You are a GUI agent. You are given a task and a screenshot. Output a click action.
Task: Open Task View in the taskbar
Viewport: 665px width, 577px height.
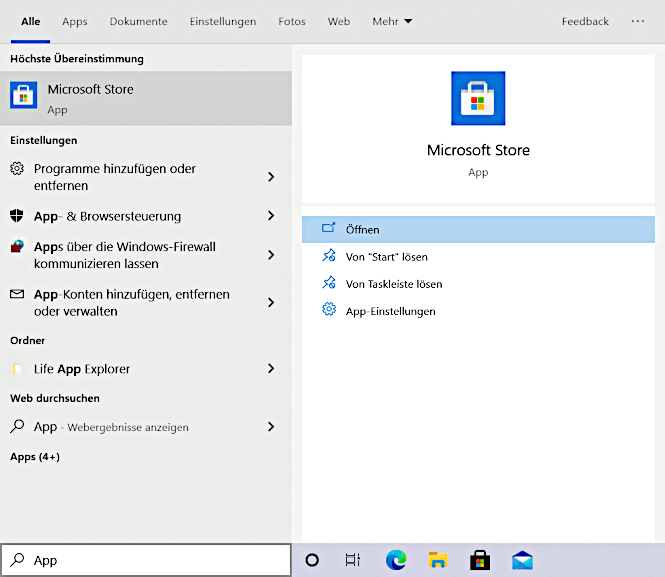353,560
